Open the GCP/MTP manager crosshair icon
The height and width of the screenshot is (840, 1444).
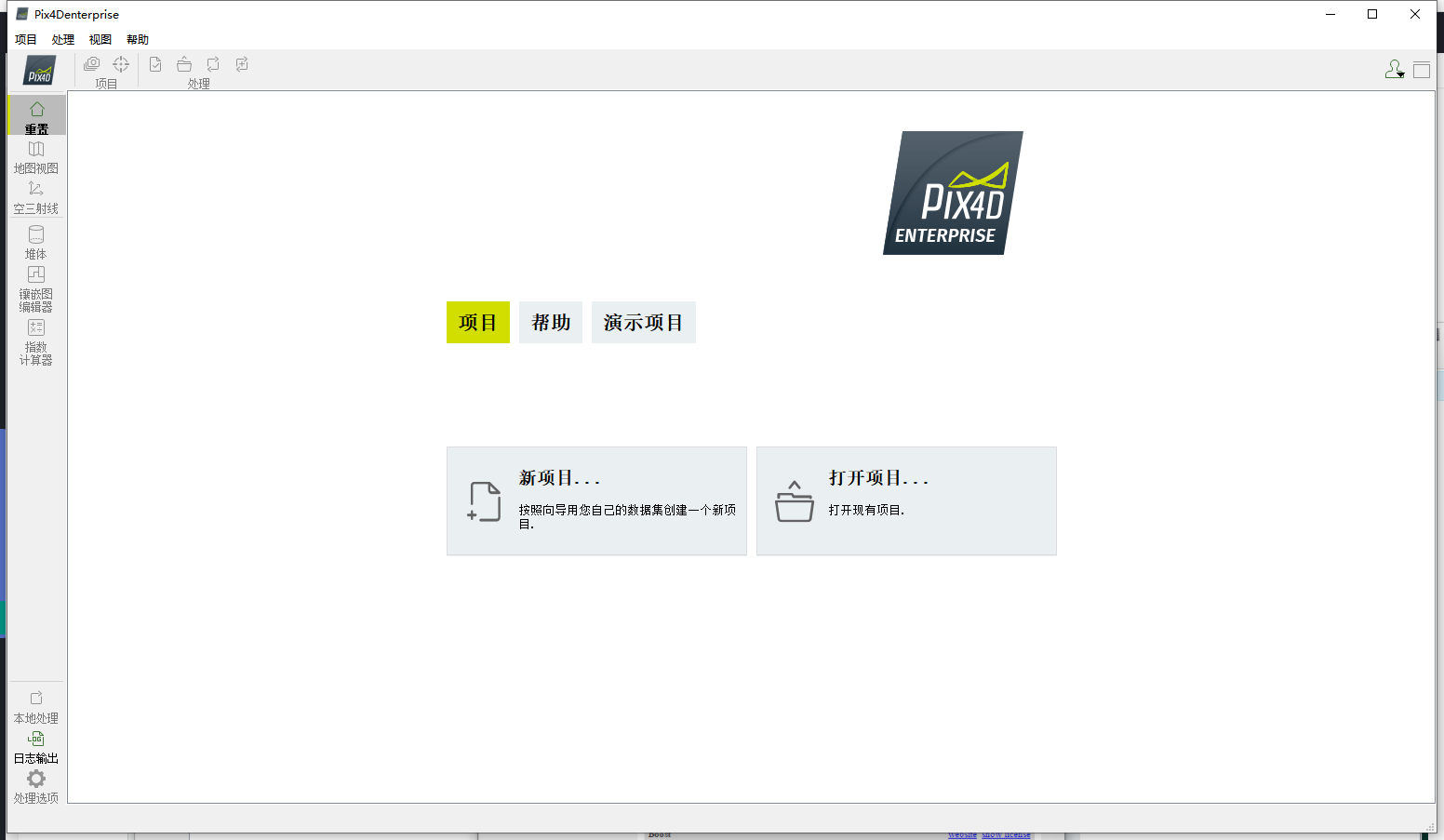click(x=121, y=64)
